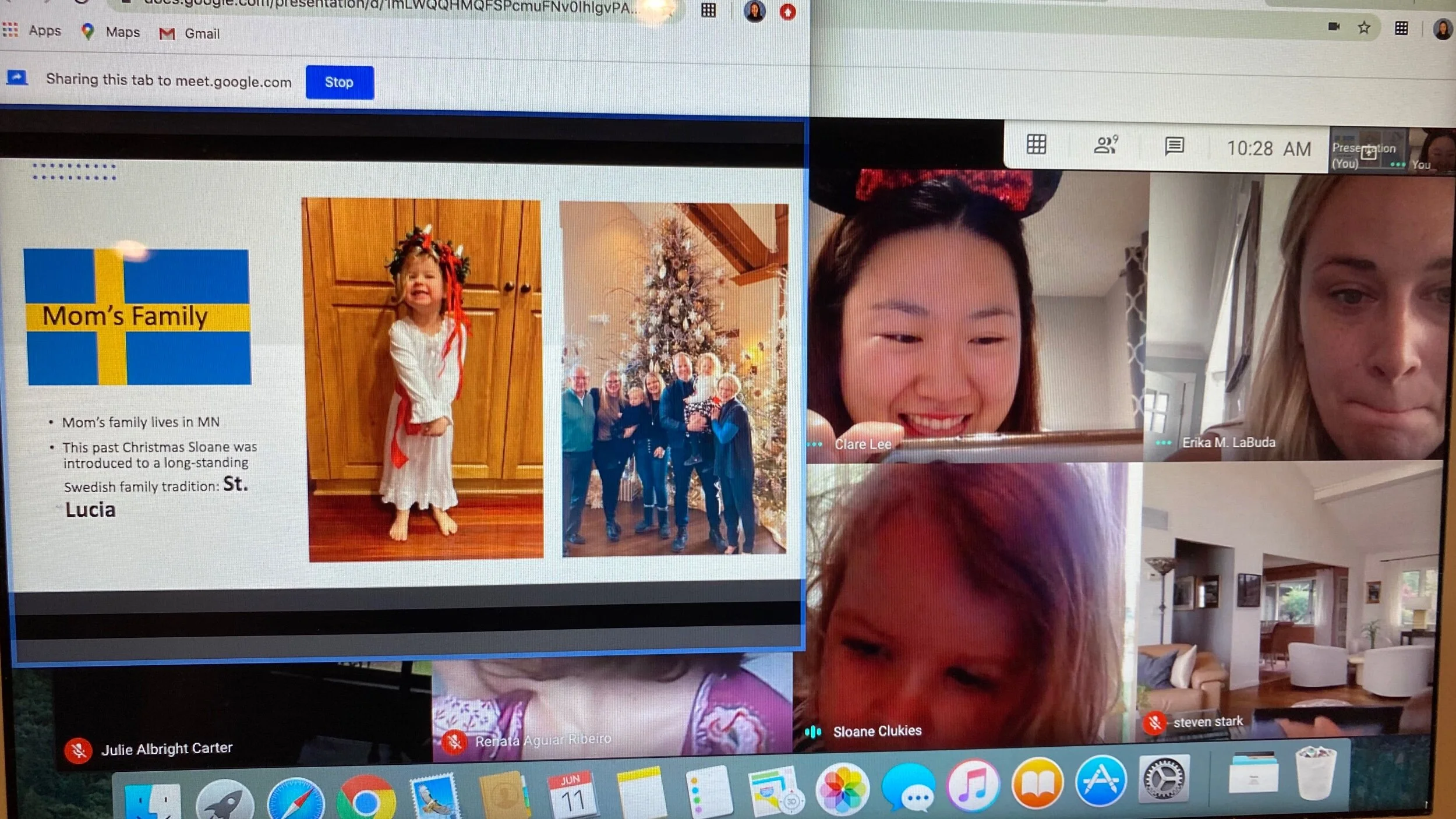This screenshot has width=1456, height=819.
Task: Open the Maps bookmark
Action: pyautogui.click(x=111, y=32)
